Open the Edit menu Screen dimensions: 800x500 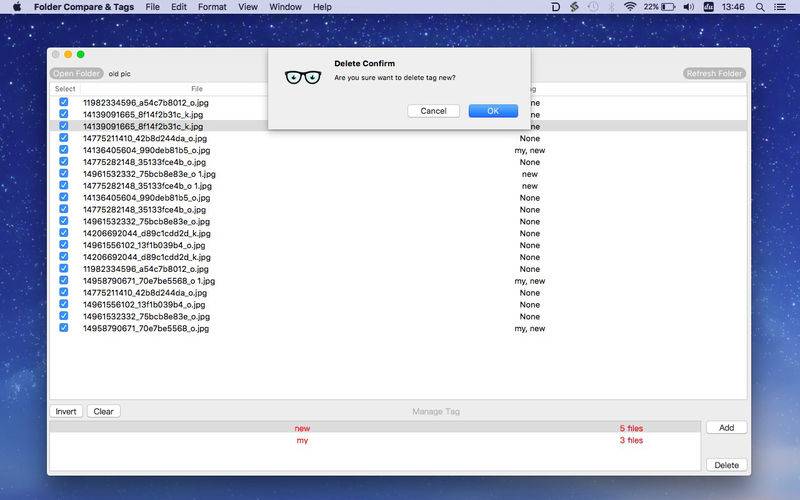click(x=179, y=7)
